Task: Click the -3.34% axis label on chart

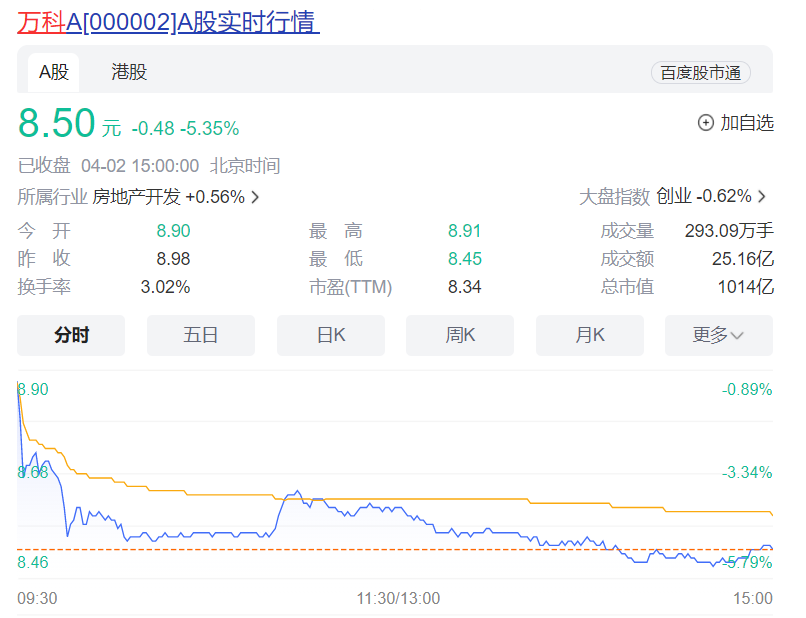Action: pos(747,472)
